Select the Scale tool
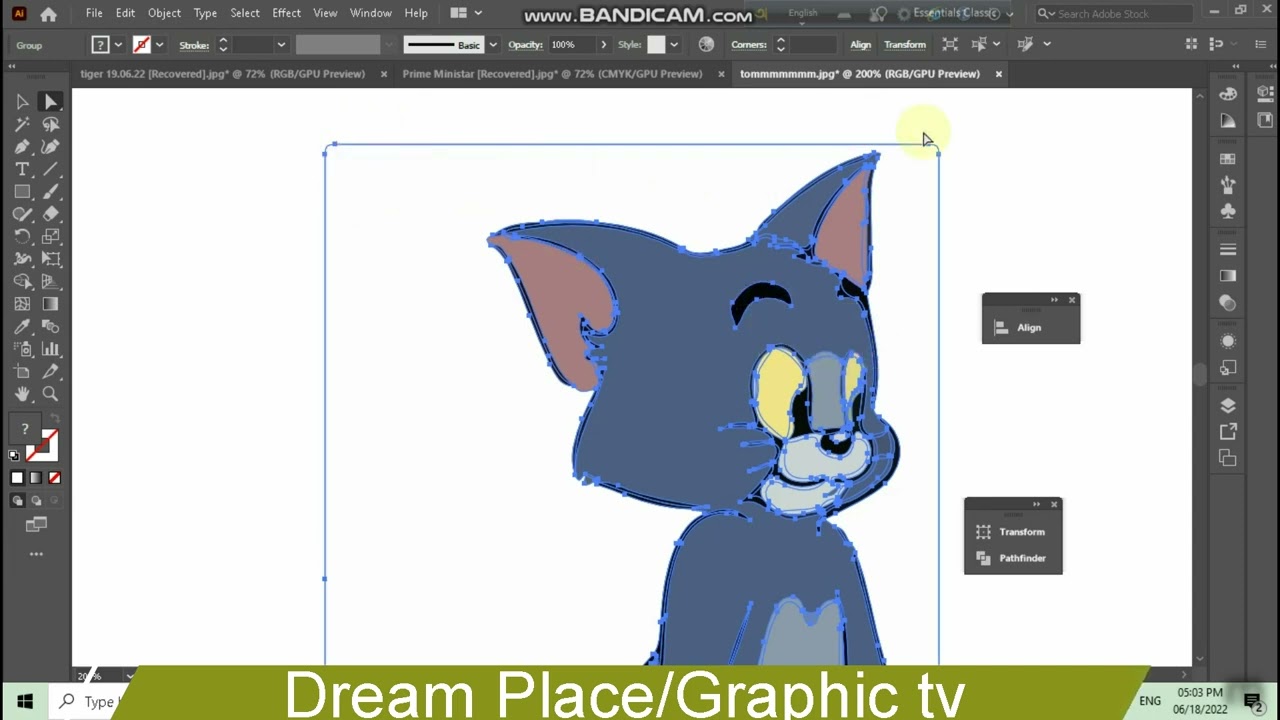 50,237
